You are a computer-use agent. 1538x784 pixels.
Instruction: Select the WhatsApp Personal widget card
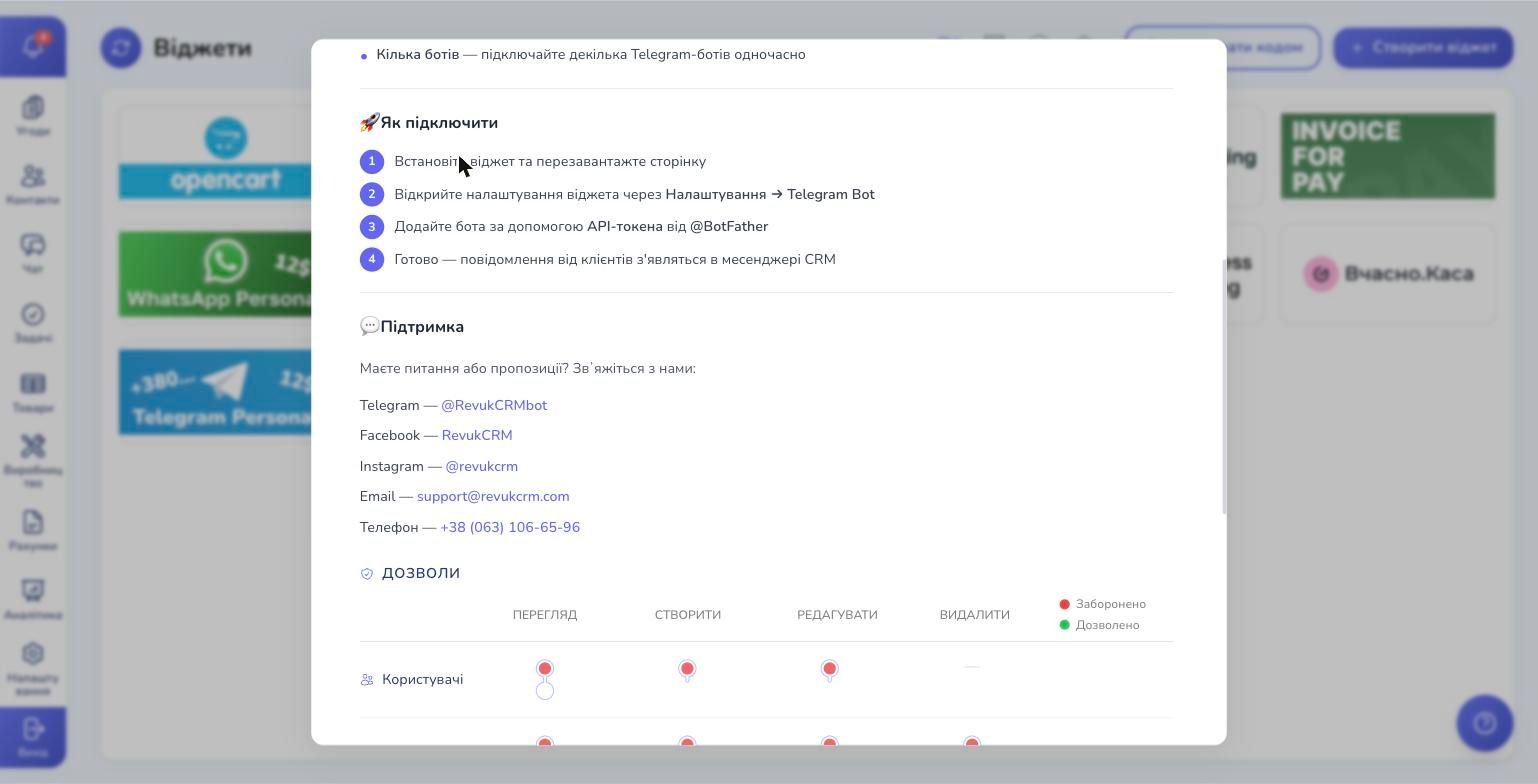pyautogui.click(x=216, y=274)
